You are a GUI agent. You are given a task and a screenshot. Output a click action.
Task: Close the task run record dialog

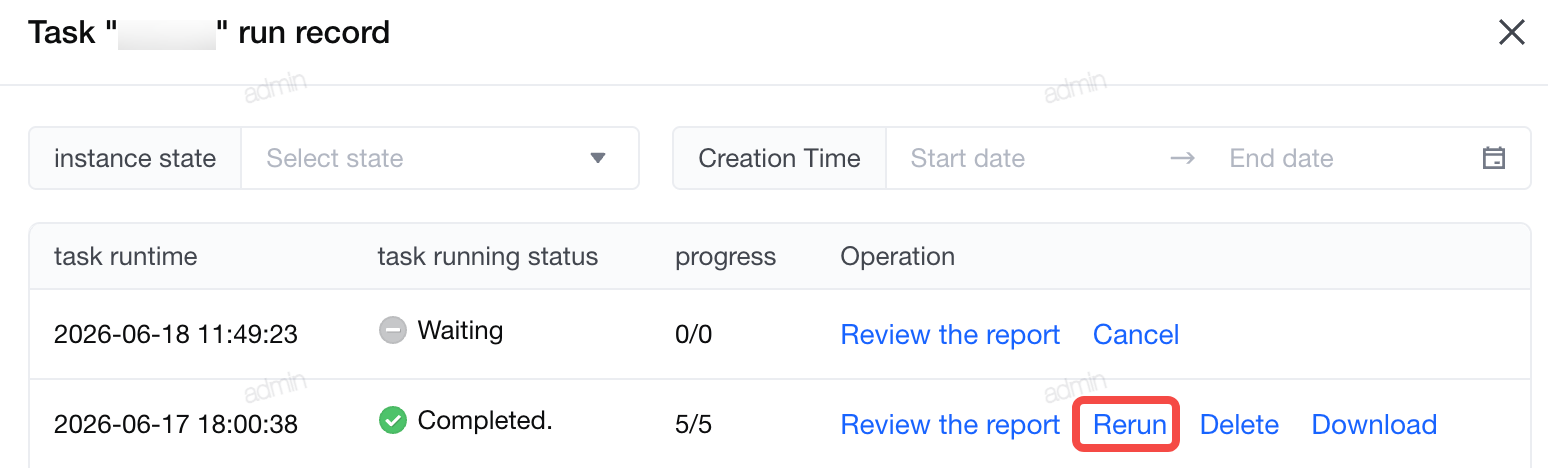tap(1511, 33)
